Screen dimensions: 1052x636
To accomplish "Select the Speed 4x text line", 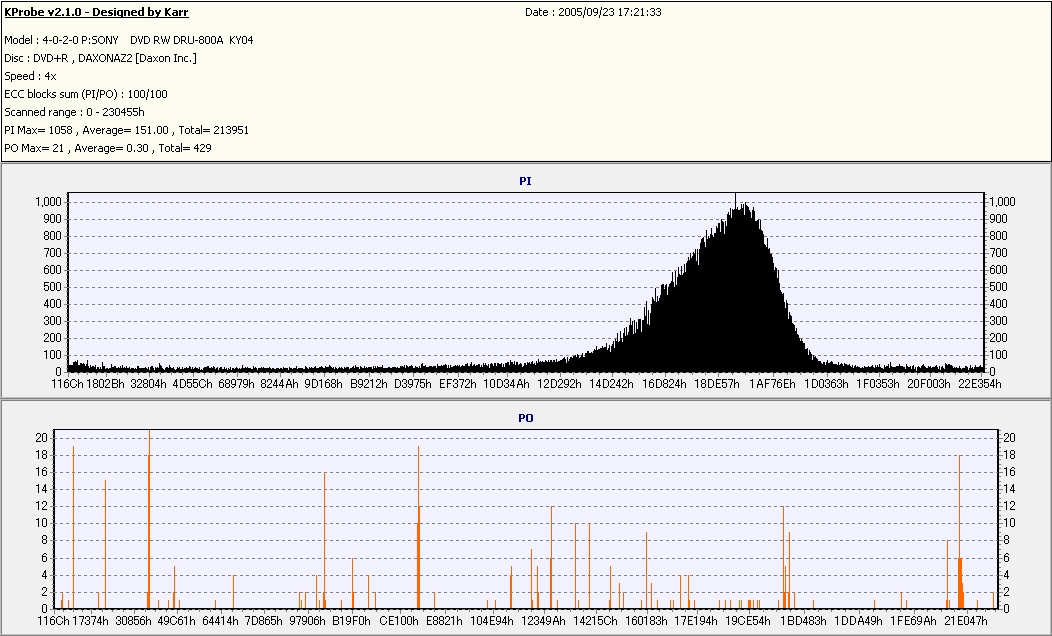I will (x=30, y=76).
